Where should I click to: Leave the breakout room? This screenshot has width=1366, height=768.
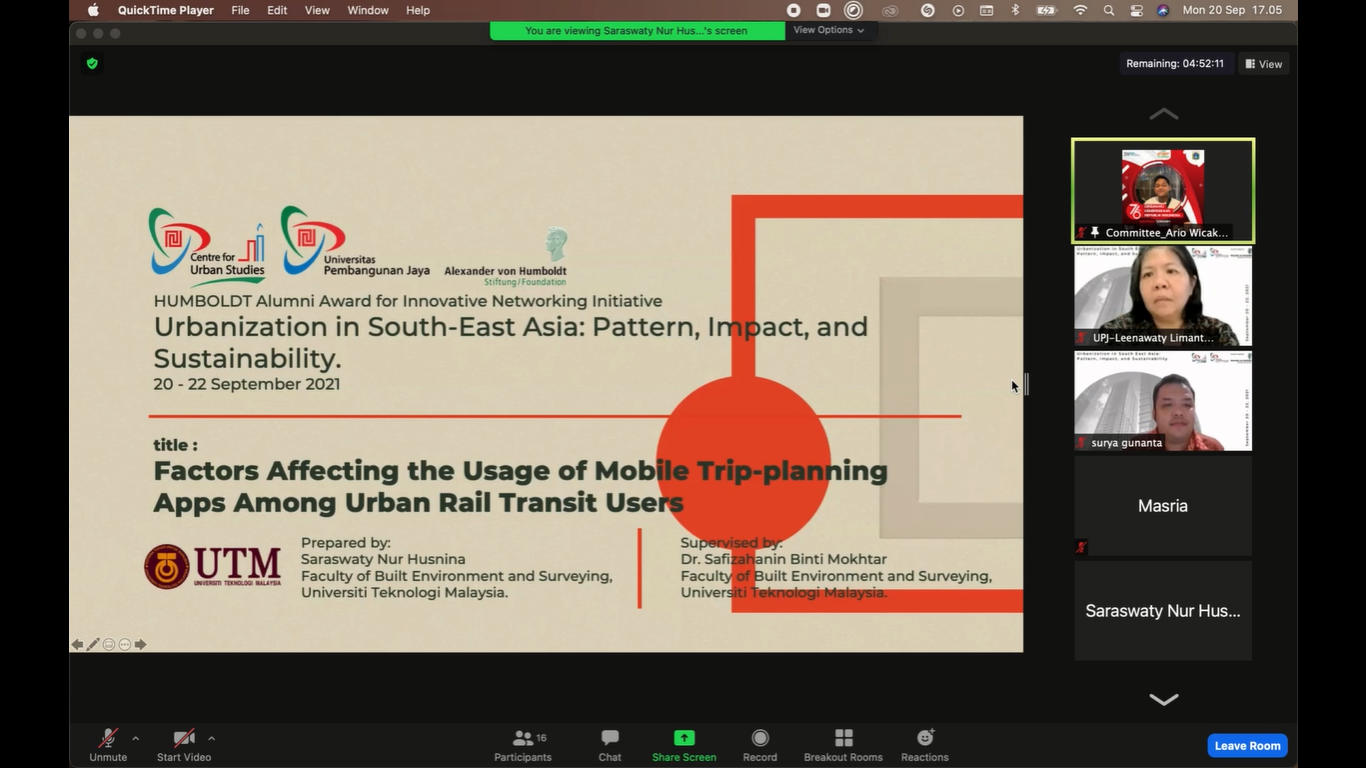(1247, 746)
